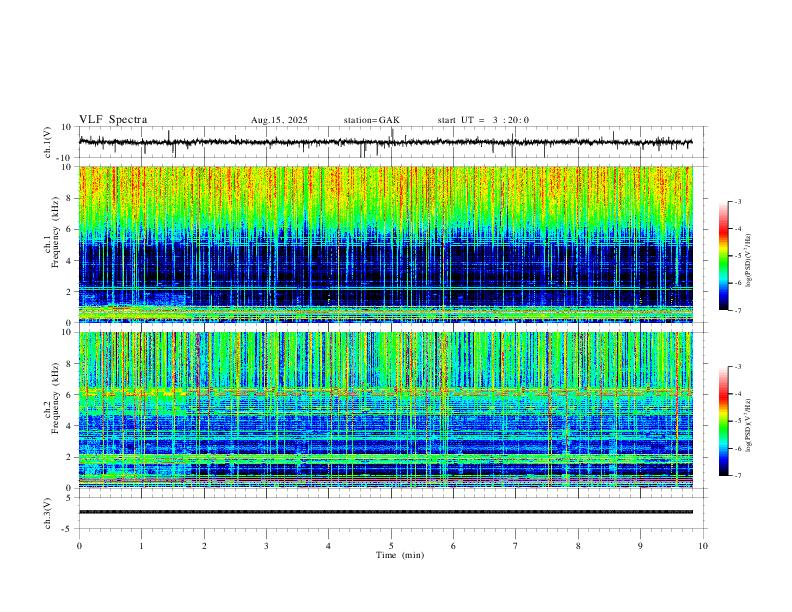792x612 pixels.
Task: Click the ch.3 flat signal trace
Action: click(386, 512)
